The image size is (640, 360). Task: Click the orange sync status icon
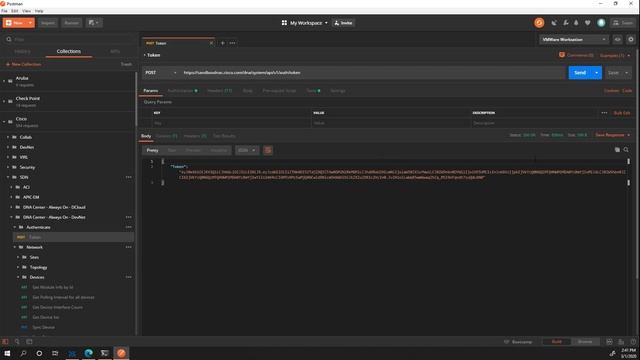[x=539, y=23]
